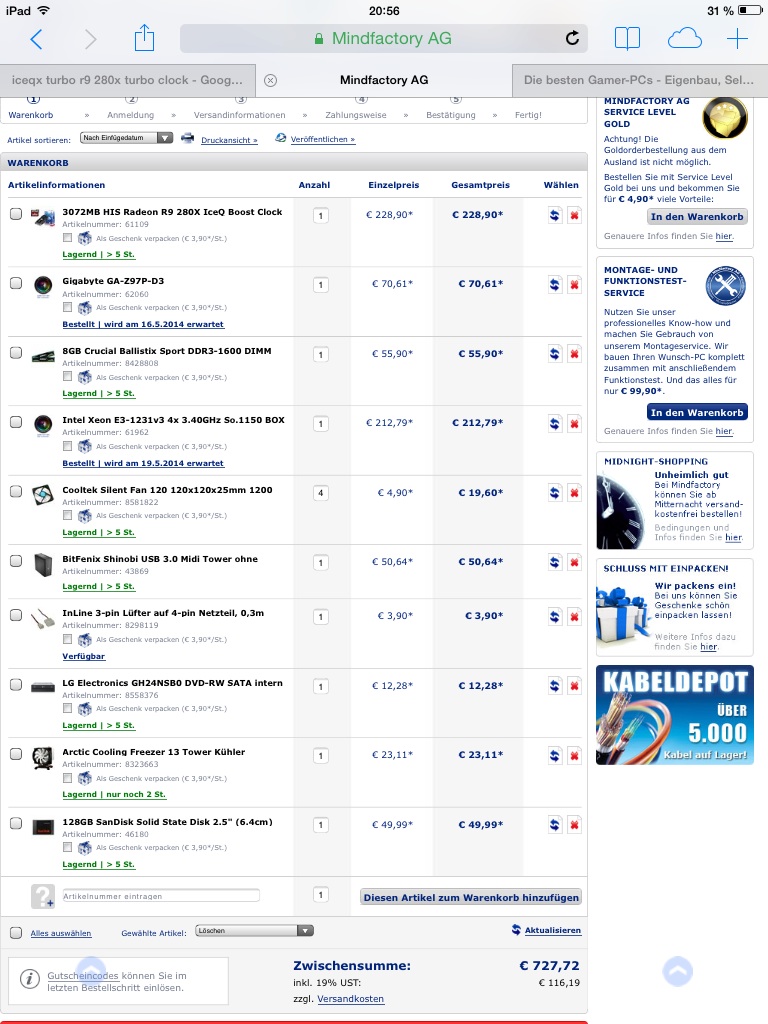Go back with Safari's back arrow

pos(37,39)
